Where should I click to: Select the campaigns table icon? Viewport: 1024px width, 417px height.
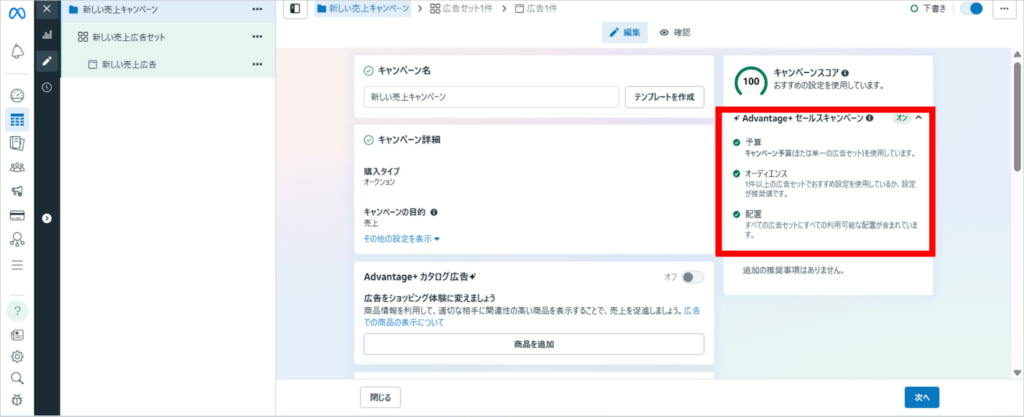(x=18, y=120)
